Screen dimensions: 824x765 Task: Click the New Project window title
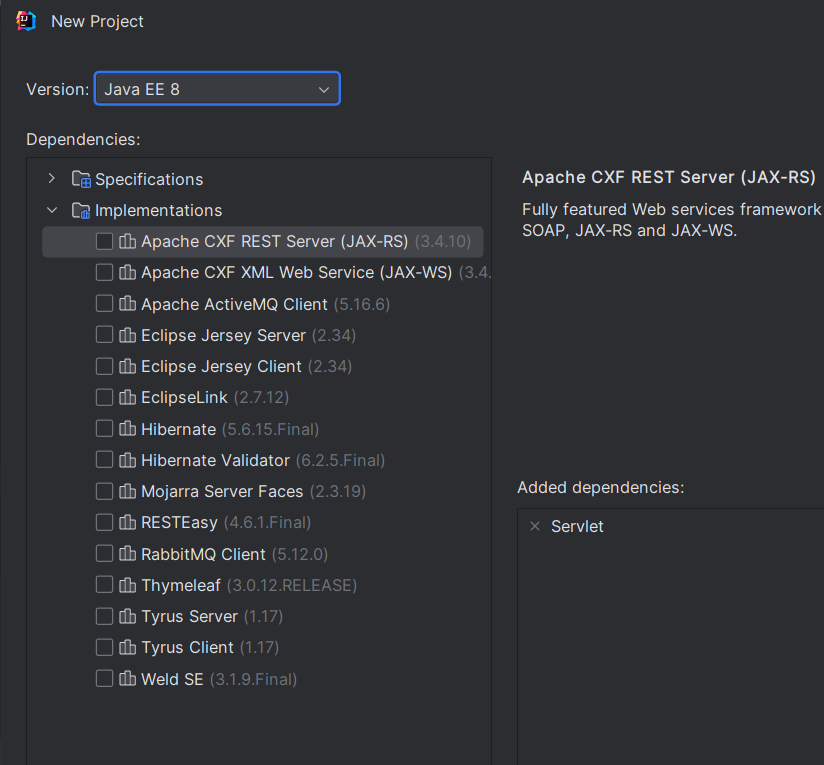point(97,21)
